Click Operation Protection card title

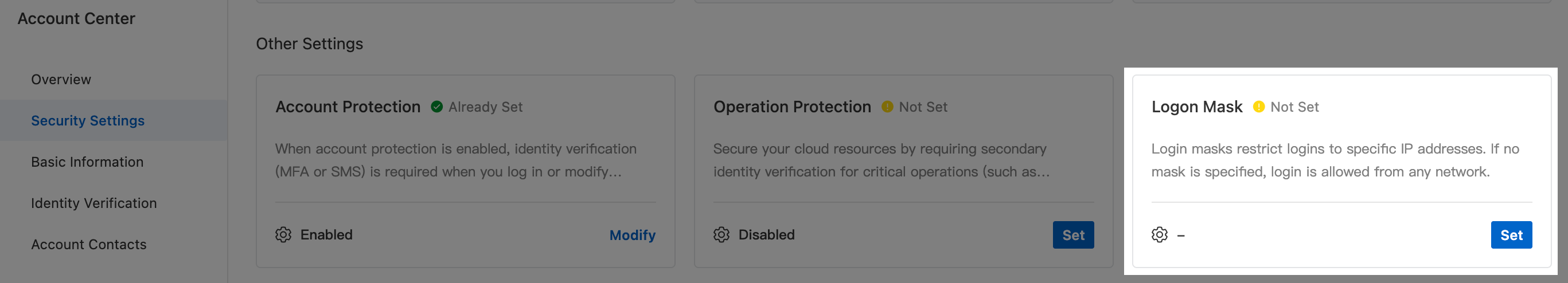[792, 107]
